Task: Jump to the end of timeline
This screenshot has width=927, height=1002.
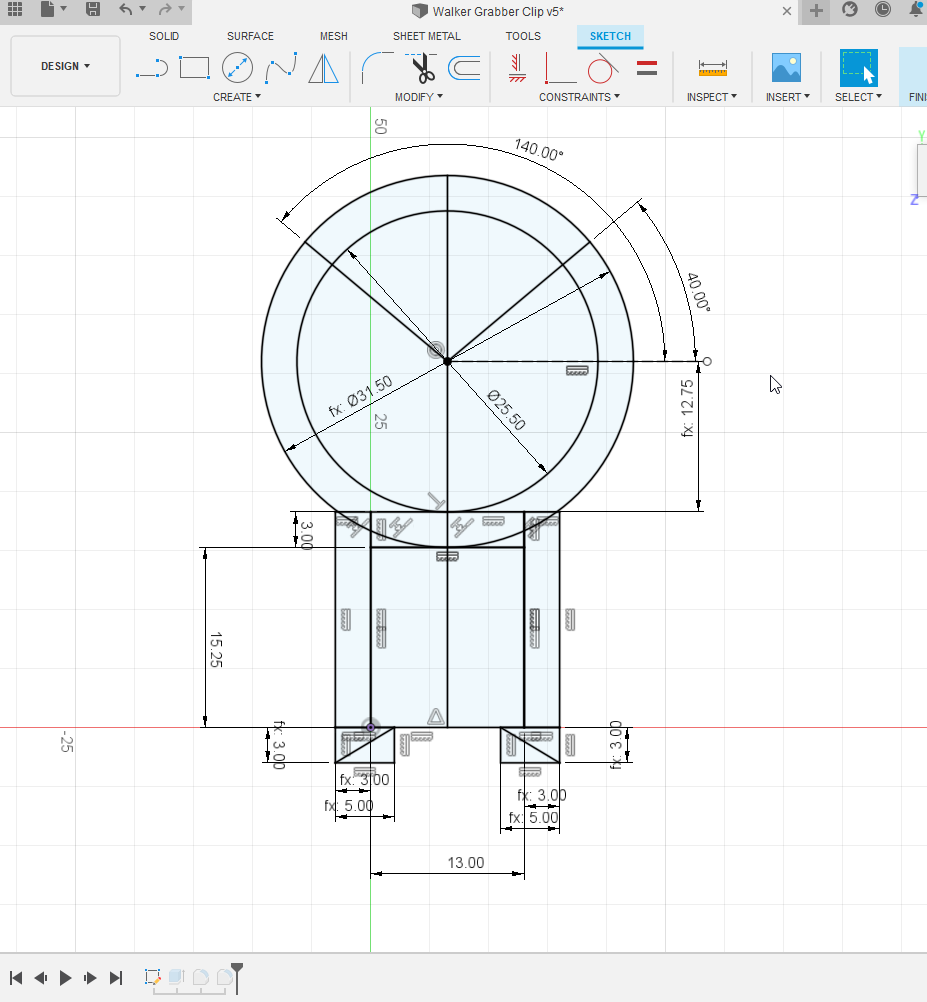Action: [x=116, y=978]
